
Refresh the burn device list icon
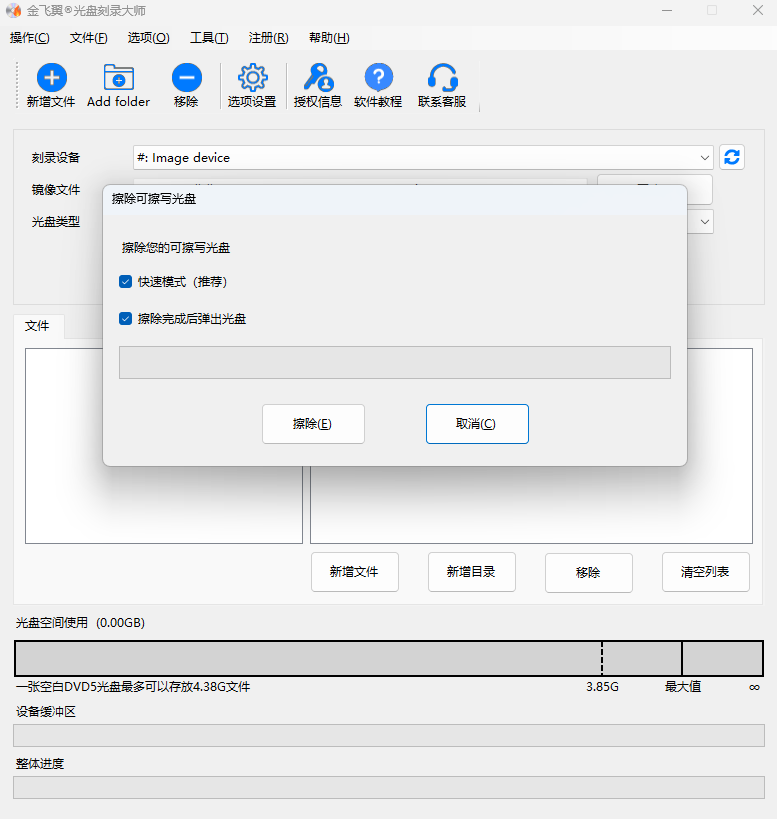733,157
